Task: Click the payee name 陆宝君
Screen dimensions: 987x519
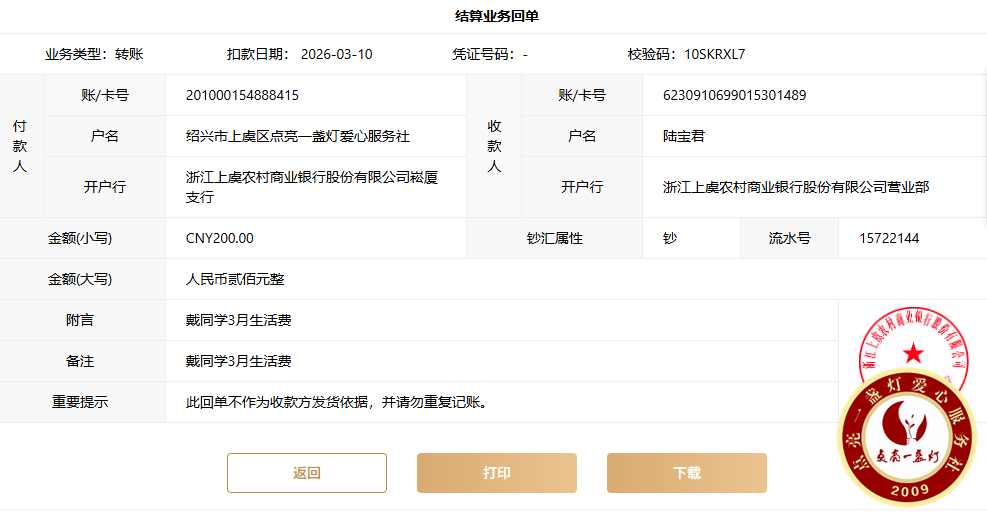Action: [x=684, y=136]
